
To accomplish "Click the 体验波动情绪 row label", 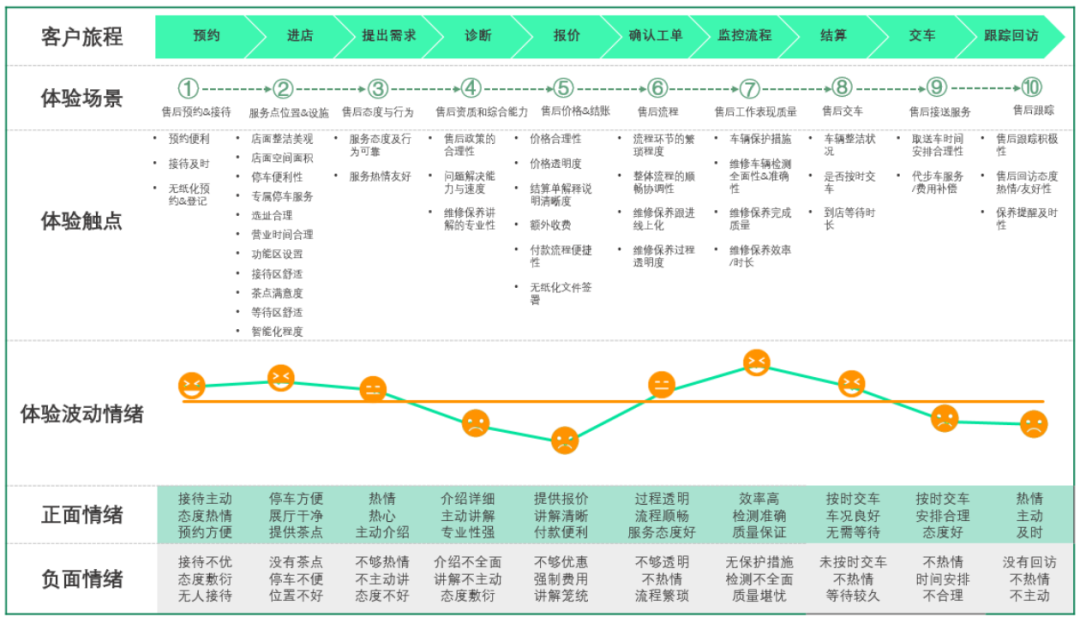I will [81, 413].
